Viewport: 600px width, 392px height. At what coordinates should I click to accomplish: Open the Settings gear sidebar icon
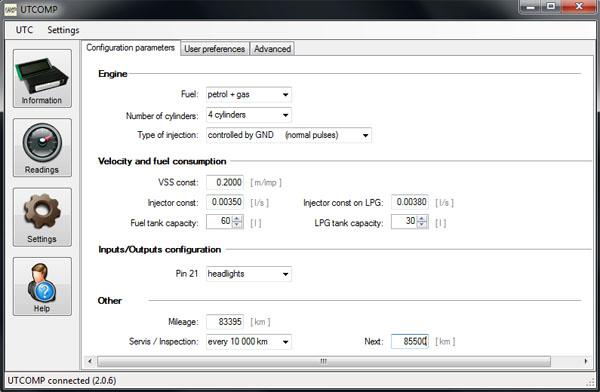42,217
